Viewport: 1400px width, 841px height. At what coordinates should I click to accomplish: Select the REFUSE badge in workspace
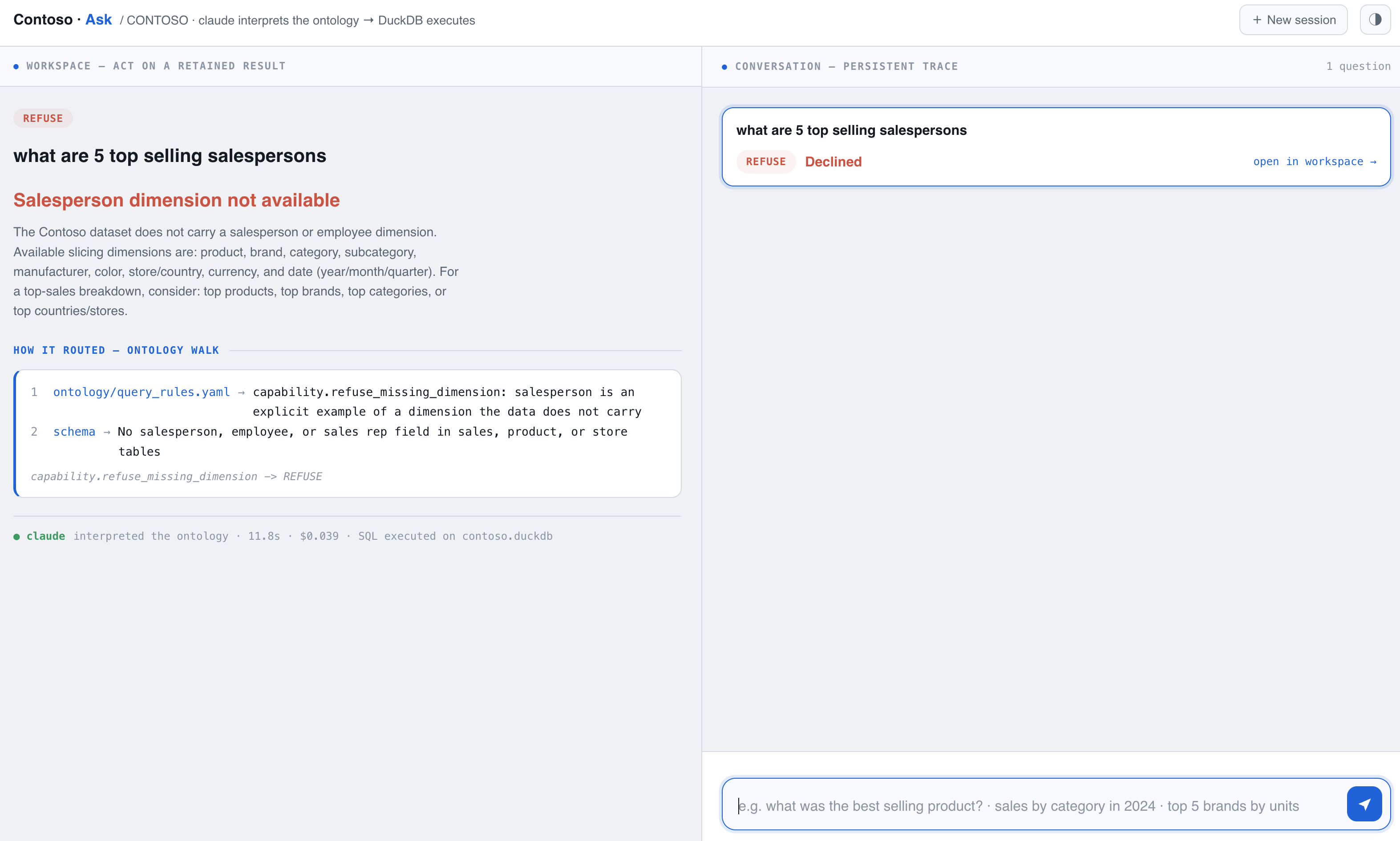[x=43, y=118]
